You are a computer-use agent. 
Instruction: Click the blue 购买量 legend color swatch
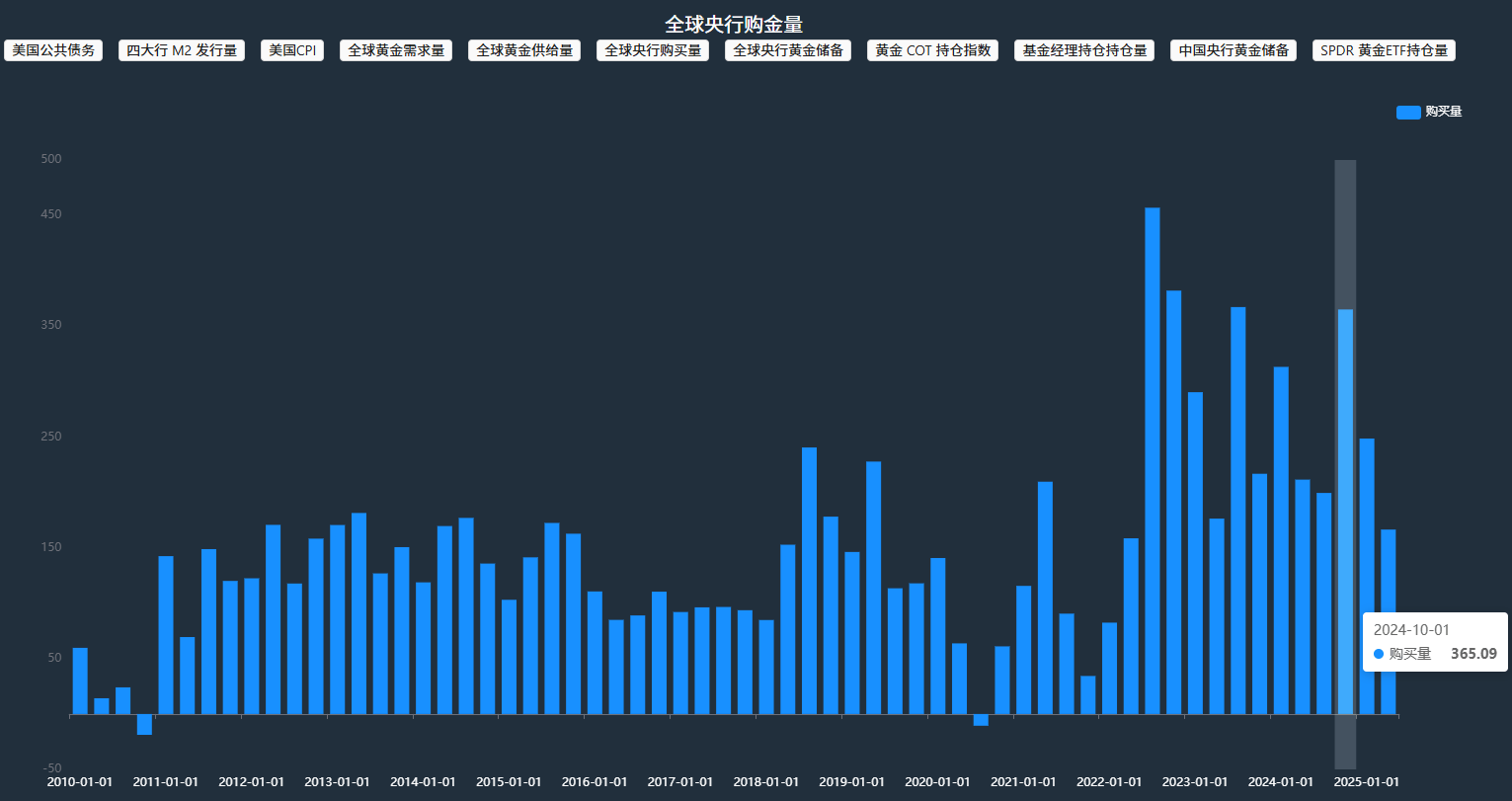pyautogui.click(x=1408, y=113)
